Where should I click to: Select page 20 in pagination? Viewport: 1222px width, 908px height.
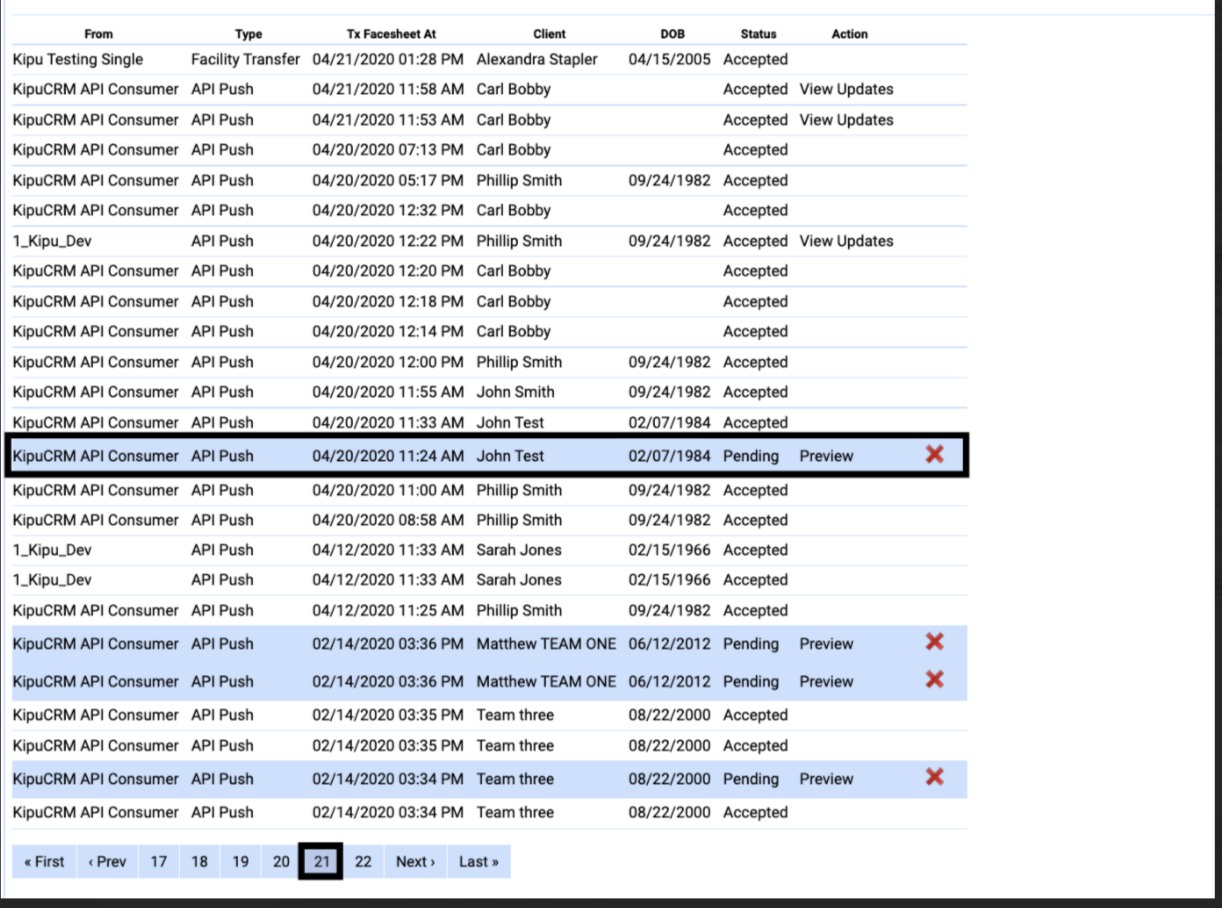[281, 861]
